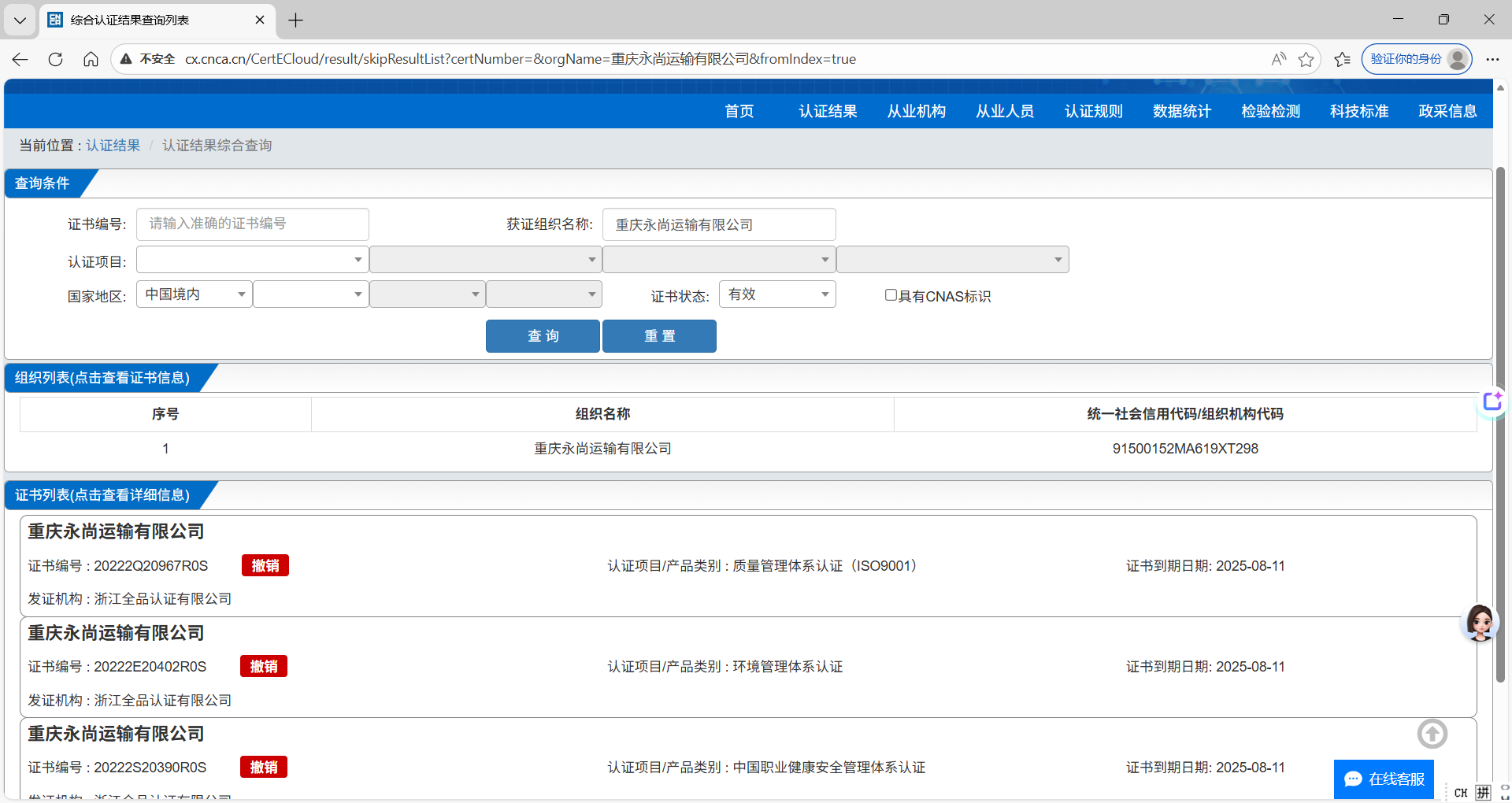Screen dimensions: 1512x803
Task: Click the scroll-to-top arrow icon
Action: tap(1432, 734)
